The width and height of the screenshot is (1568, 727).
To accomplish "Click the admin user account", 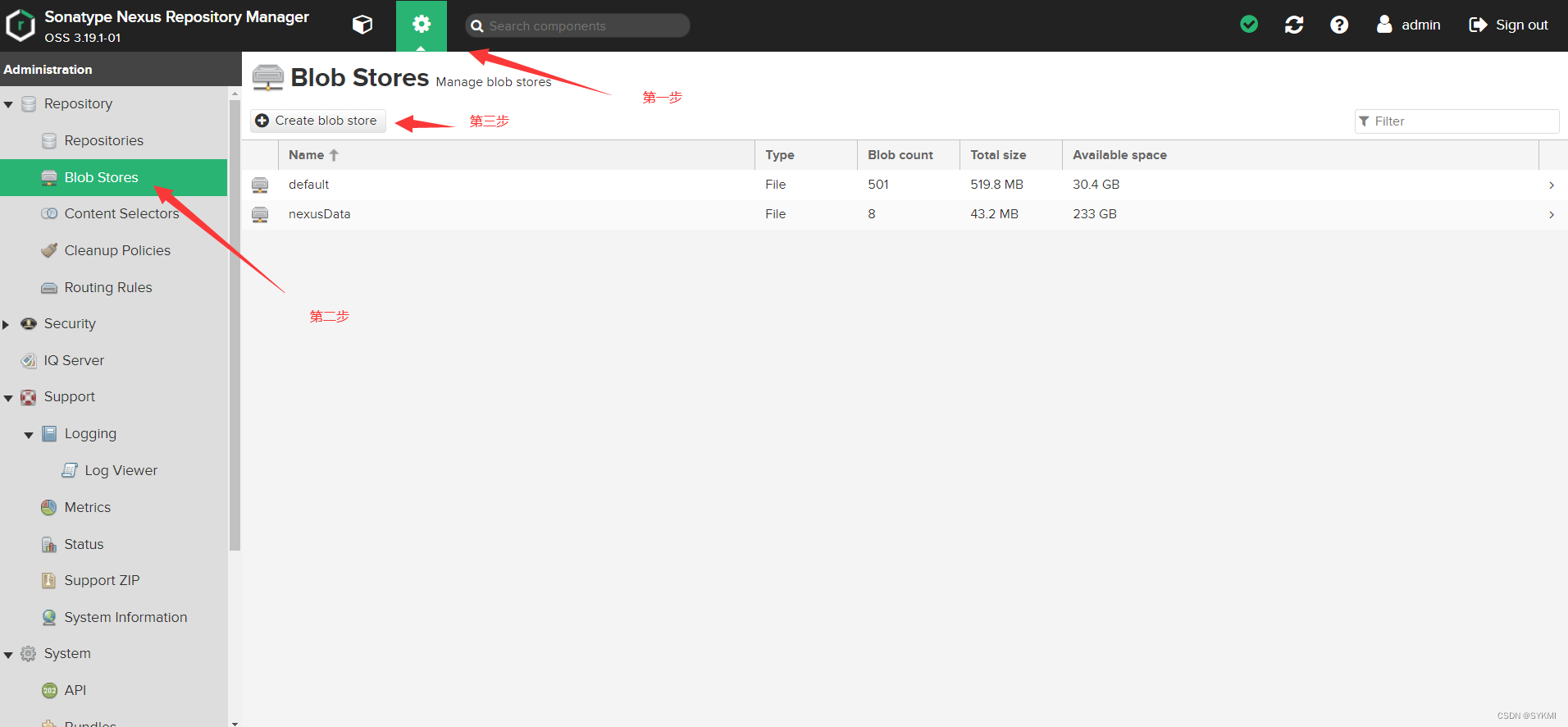I will coord(1409,25).
